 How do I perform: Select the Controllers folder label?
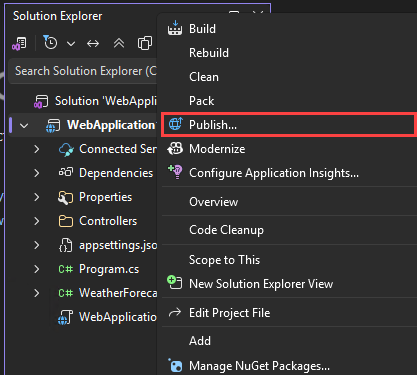point(108,221)
